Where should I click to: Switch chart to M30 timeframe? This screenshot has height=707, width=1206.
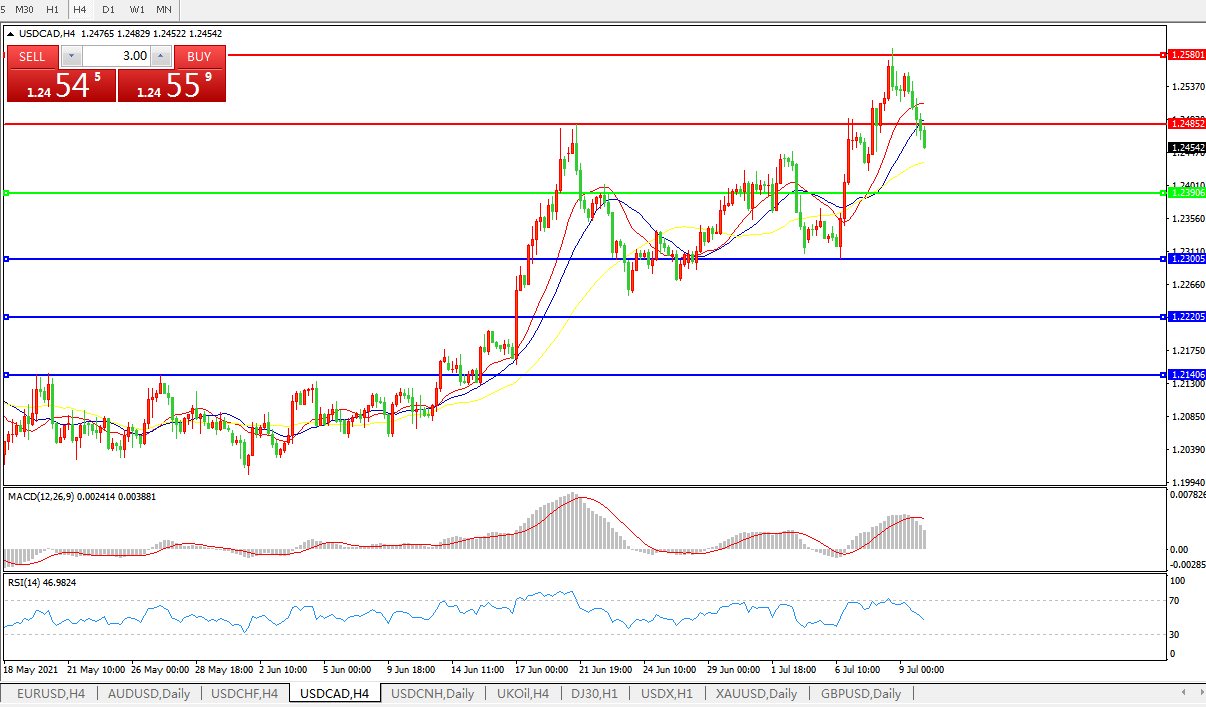click(x=25, y=9)
